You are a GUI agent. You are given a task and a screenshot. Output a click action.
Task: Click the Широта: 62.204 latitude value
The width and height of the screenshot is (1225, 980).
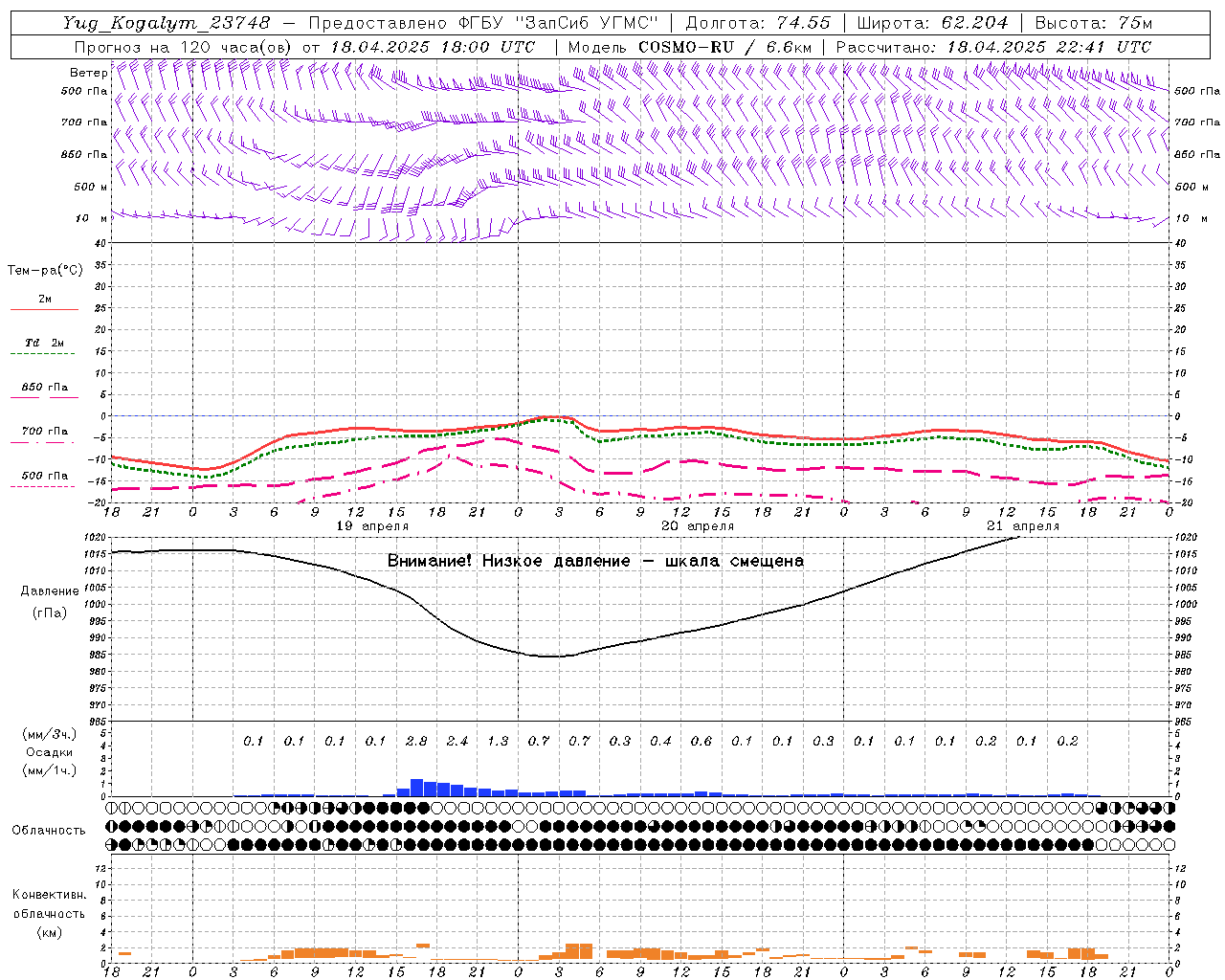[932, 23]
